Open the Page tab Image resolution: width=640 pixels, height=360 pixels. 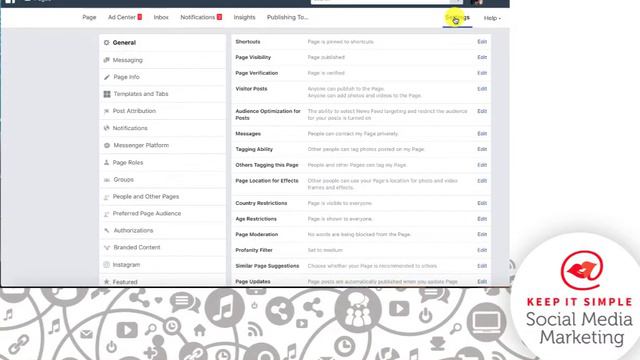(89, 17)
